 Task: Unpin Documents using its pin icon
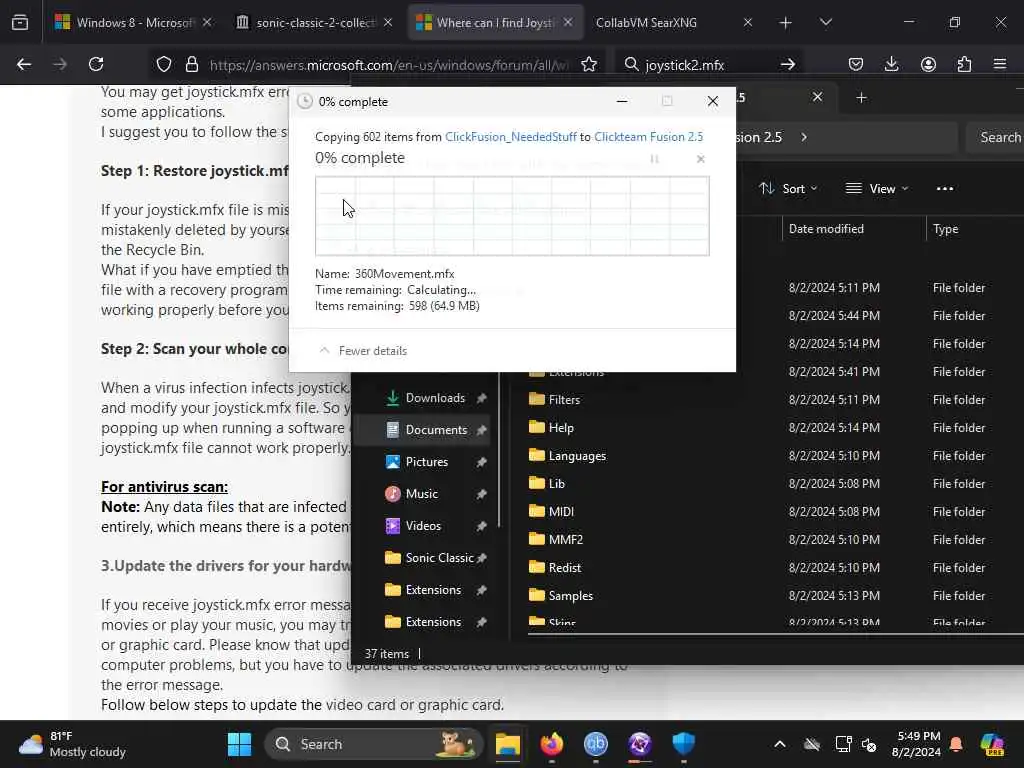481,430
